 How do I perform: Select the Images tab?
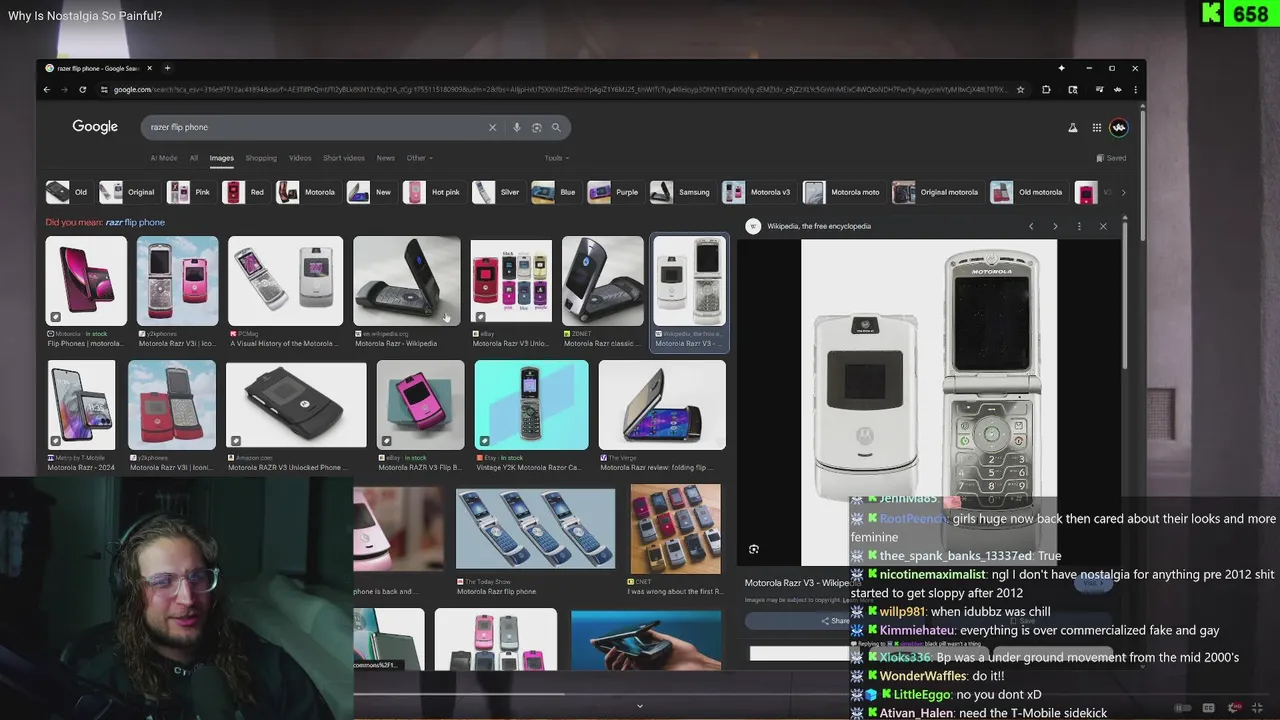tap(222, 158)
